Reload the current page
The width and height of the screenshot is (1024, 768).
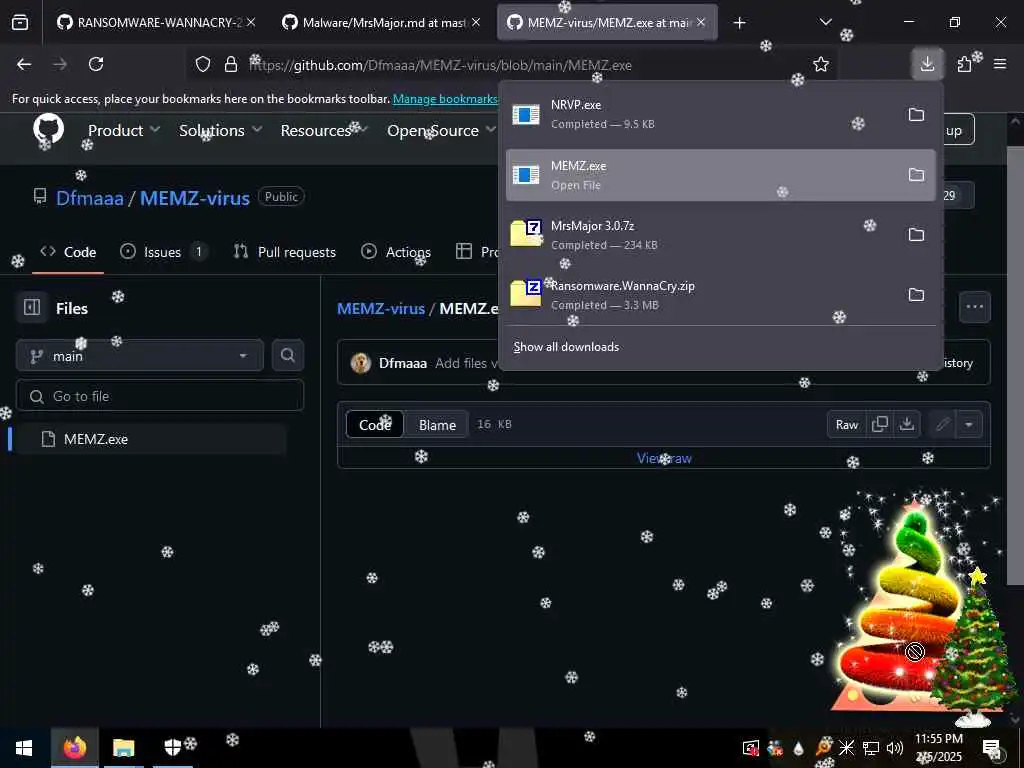tap(96, 64)
